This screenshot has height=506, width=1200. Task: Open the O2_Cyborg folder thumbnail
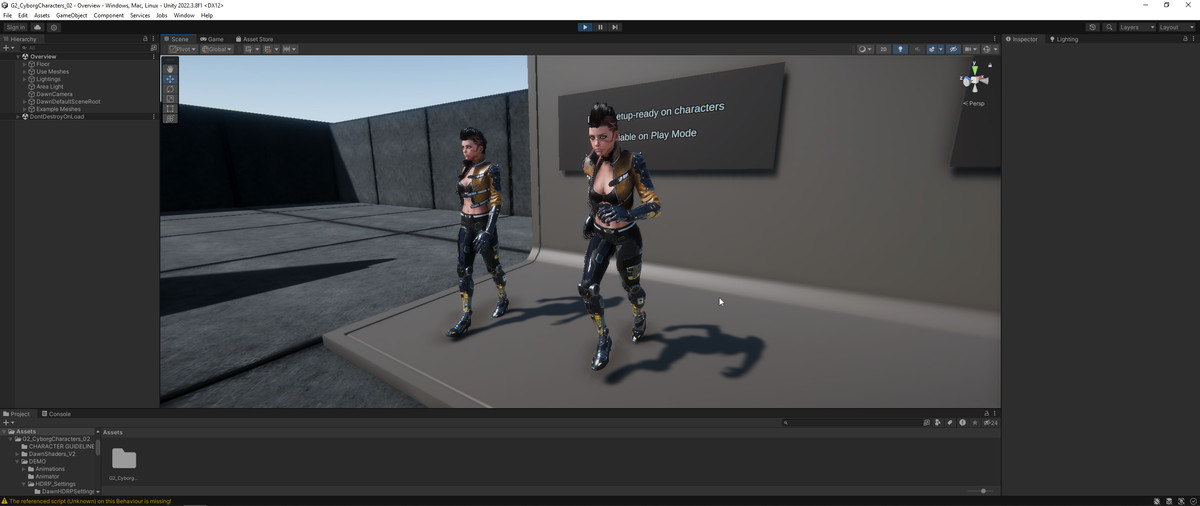click(124, 459)
